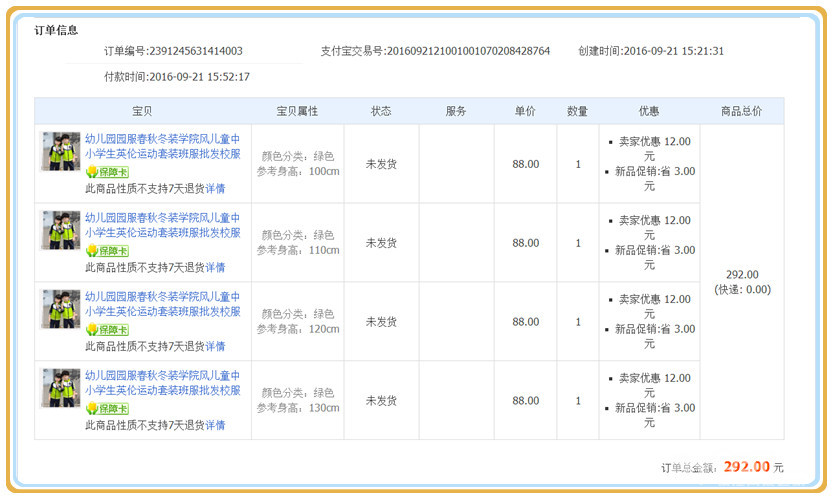Click 详情 link in the third item row
Viewport: 835px width, 500px height.
[215, 346]
